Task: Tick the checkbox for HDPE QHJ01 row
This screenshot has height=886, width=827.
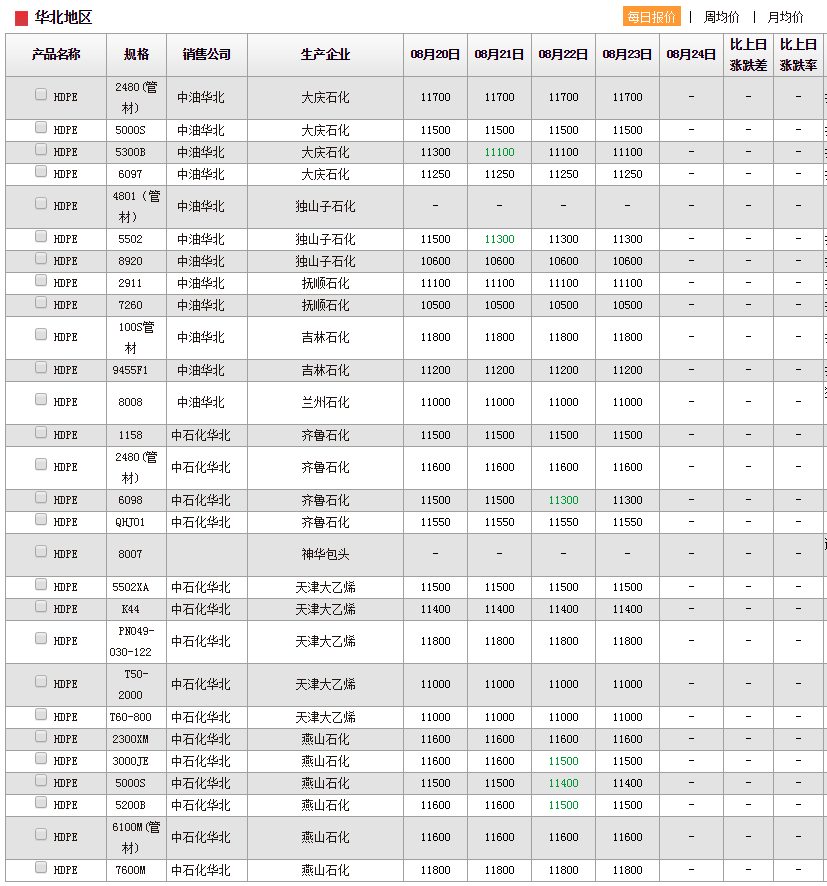Action: [41, 519]
